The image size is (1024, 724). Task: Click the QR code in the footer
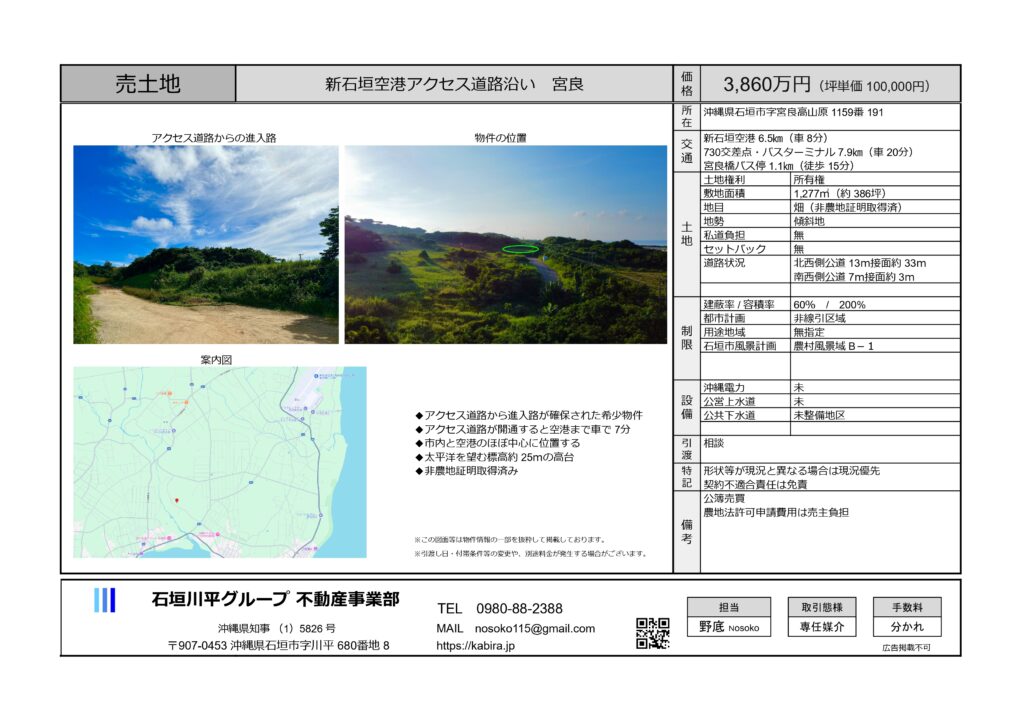(652, 633)
